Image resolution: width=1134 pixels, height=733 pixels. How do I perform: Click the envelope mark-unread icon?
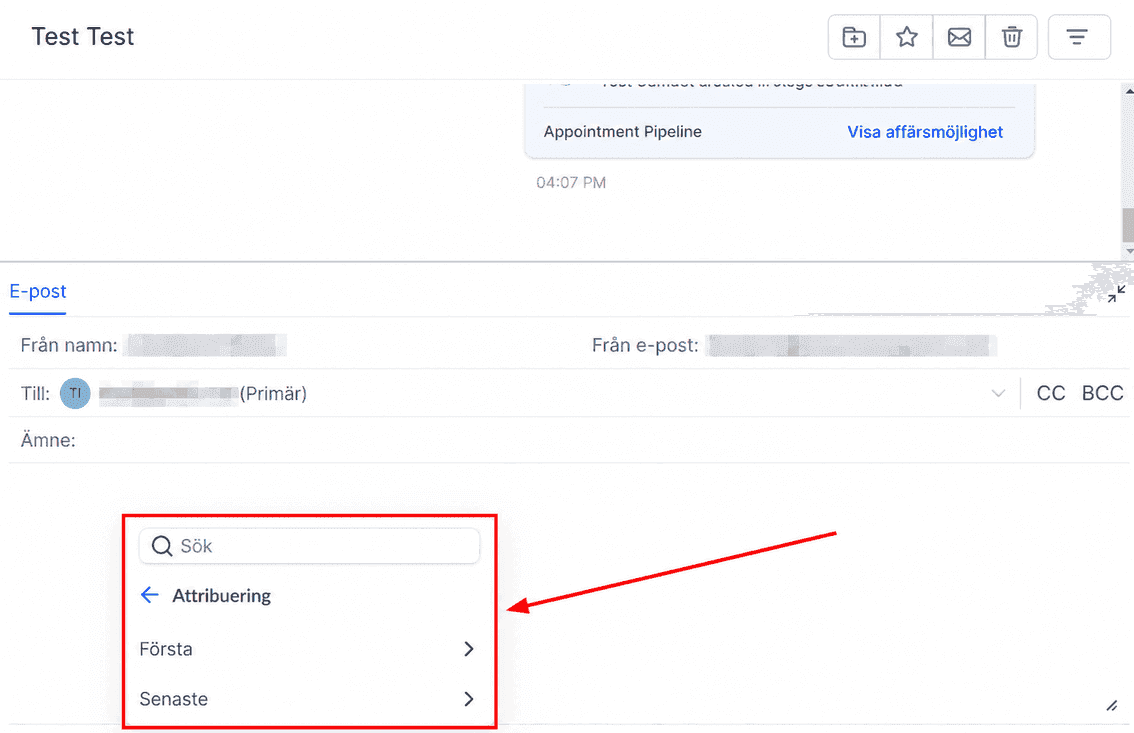point(959,37)
